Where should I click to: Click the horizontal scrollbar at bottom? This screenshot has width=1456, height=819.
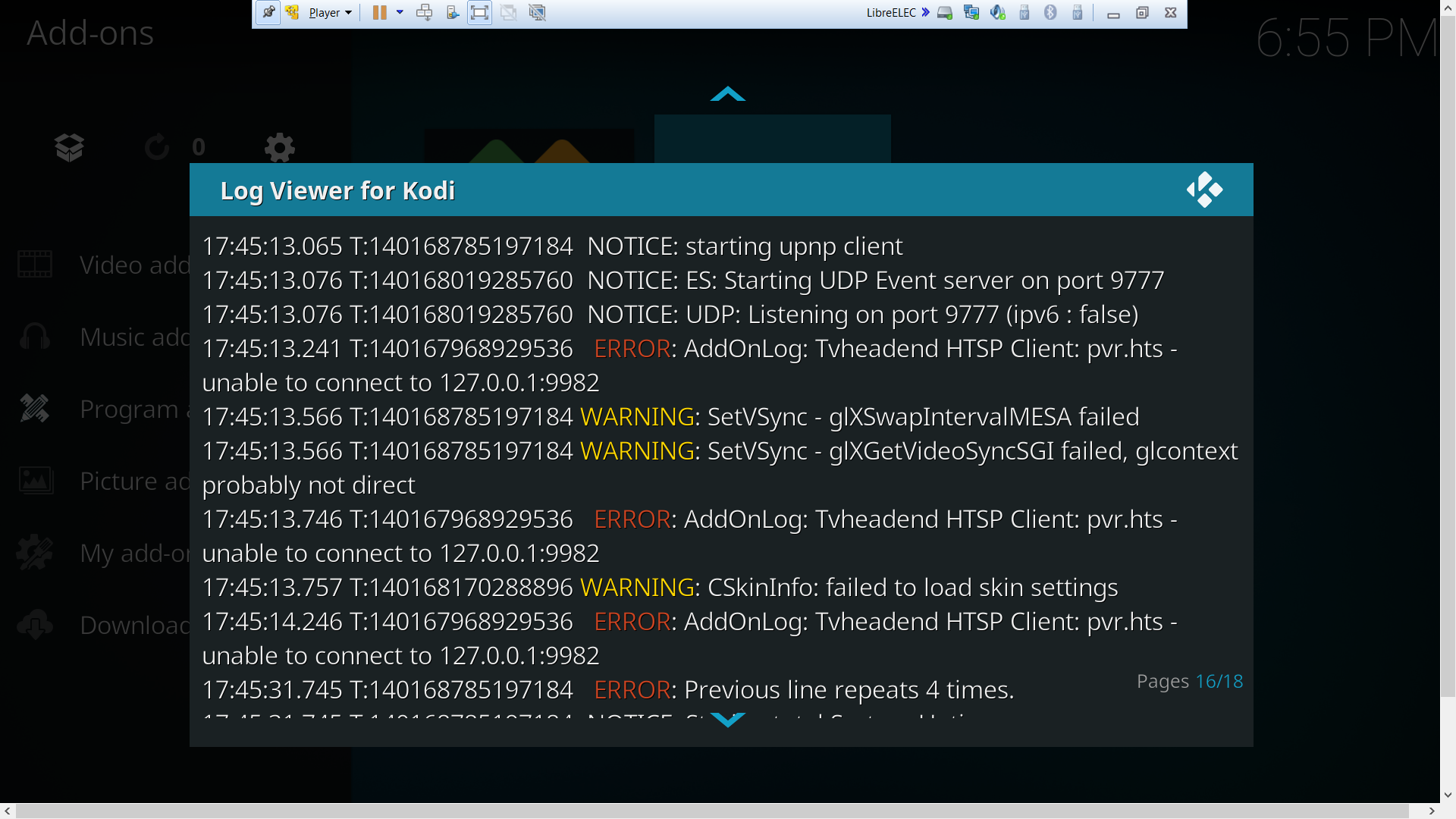click(x=711, y=811)
